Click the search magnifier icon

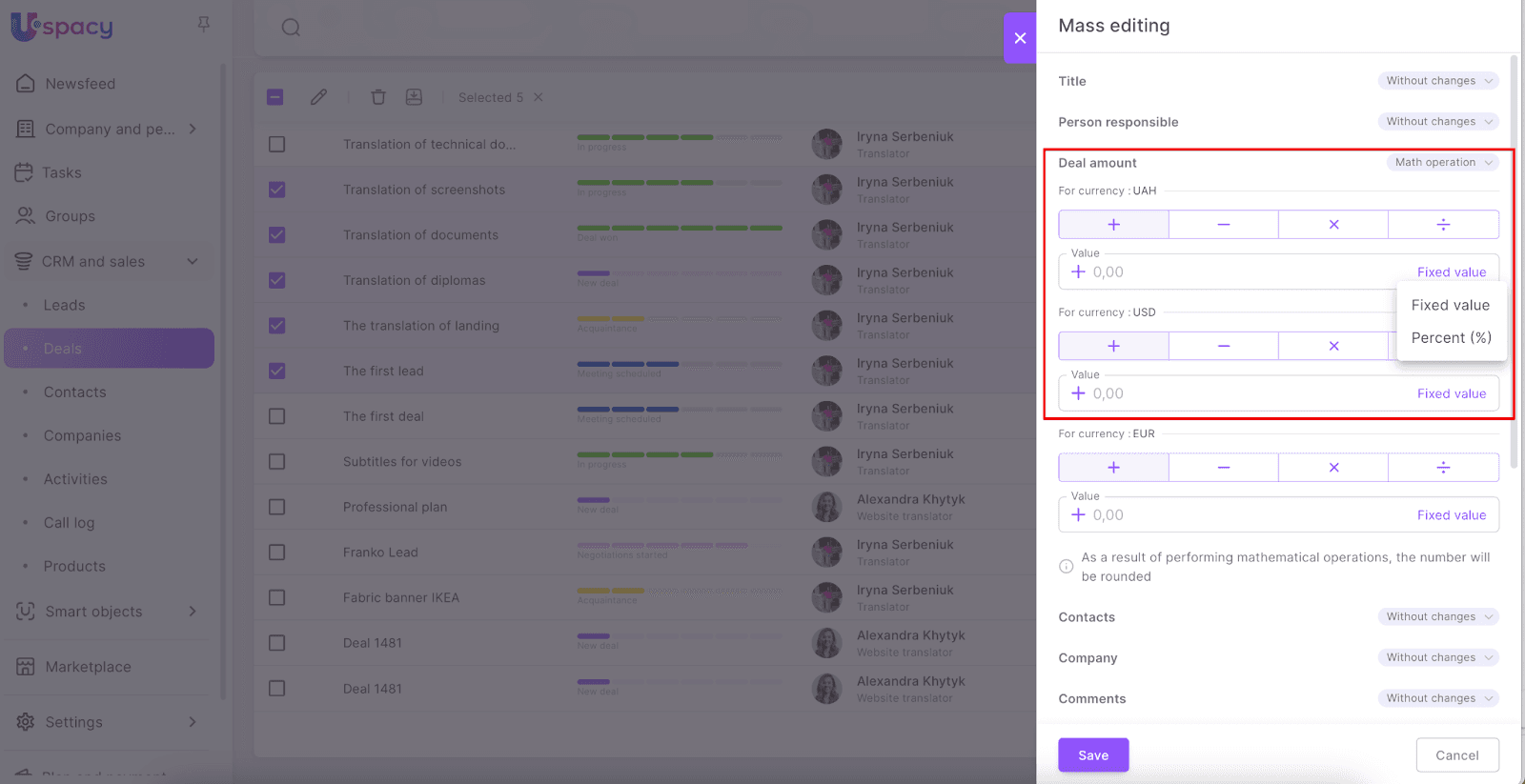tap(291, 28)
